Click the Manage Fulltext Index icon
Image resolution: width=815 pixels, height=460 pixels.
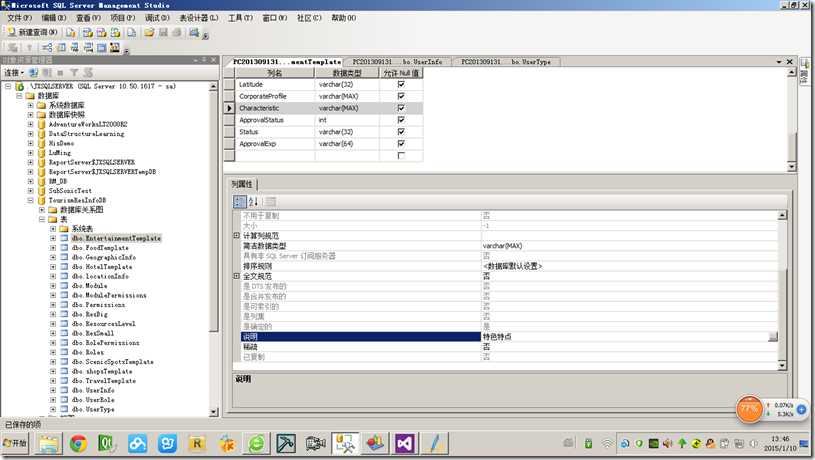75,48
